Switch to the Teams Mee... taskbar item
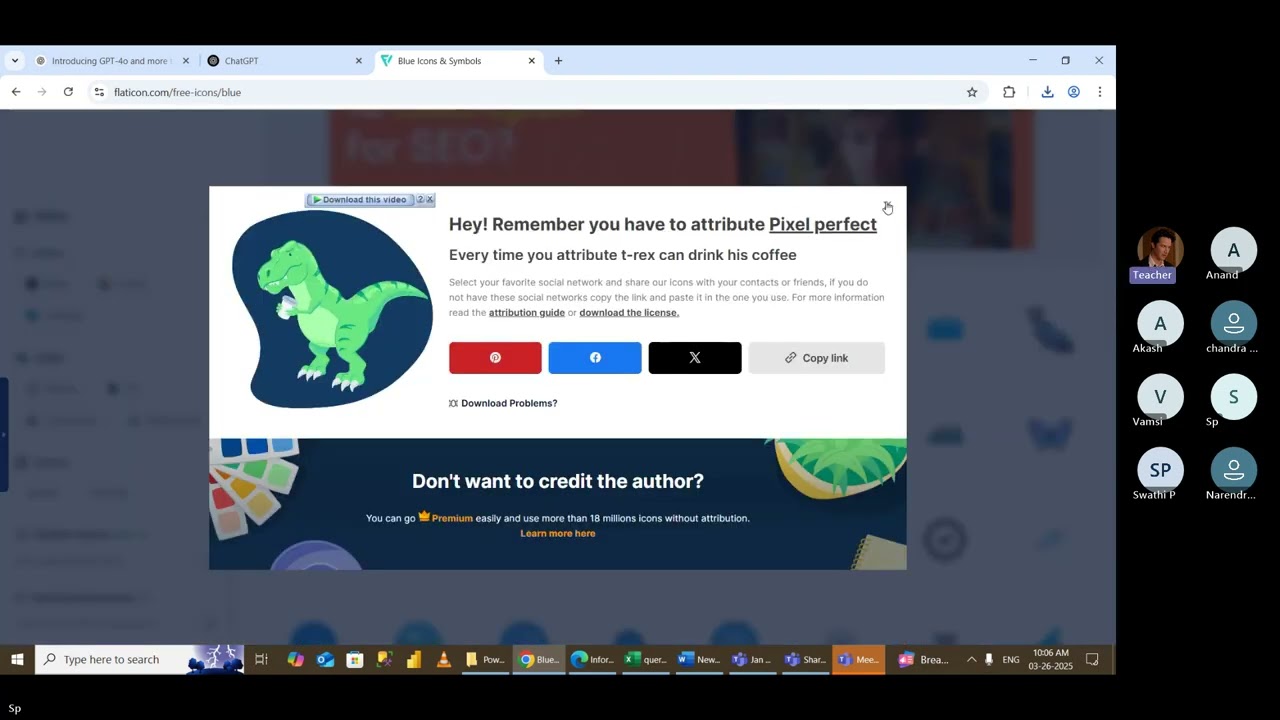This screenshot has height=720, width=1280. coord(859,660)
